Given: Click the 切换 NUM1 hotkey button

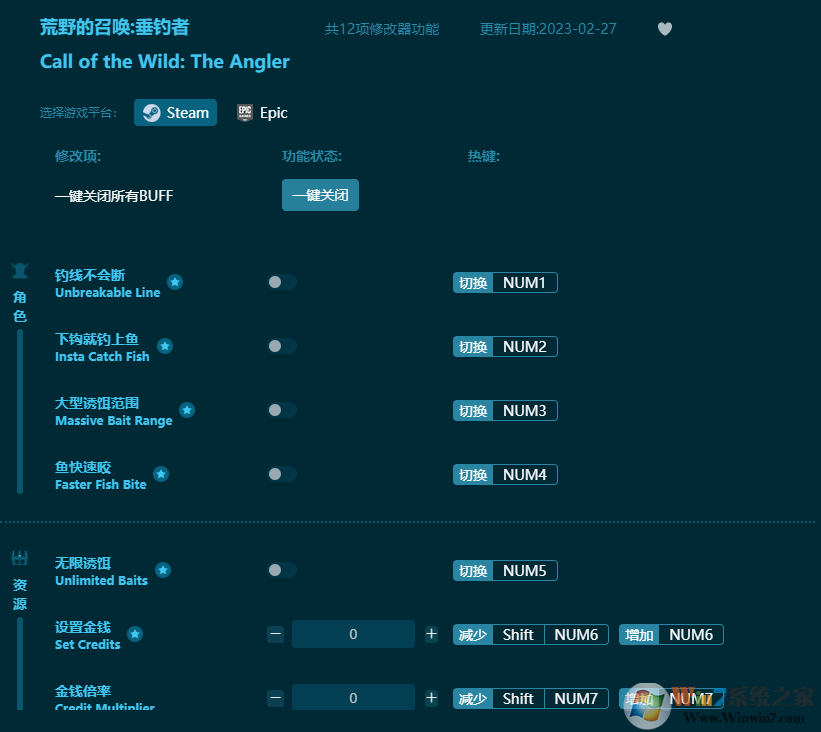Looking at the screenshot, I should point(505,283).
